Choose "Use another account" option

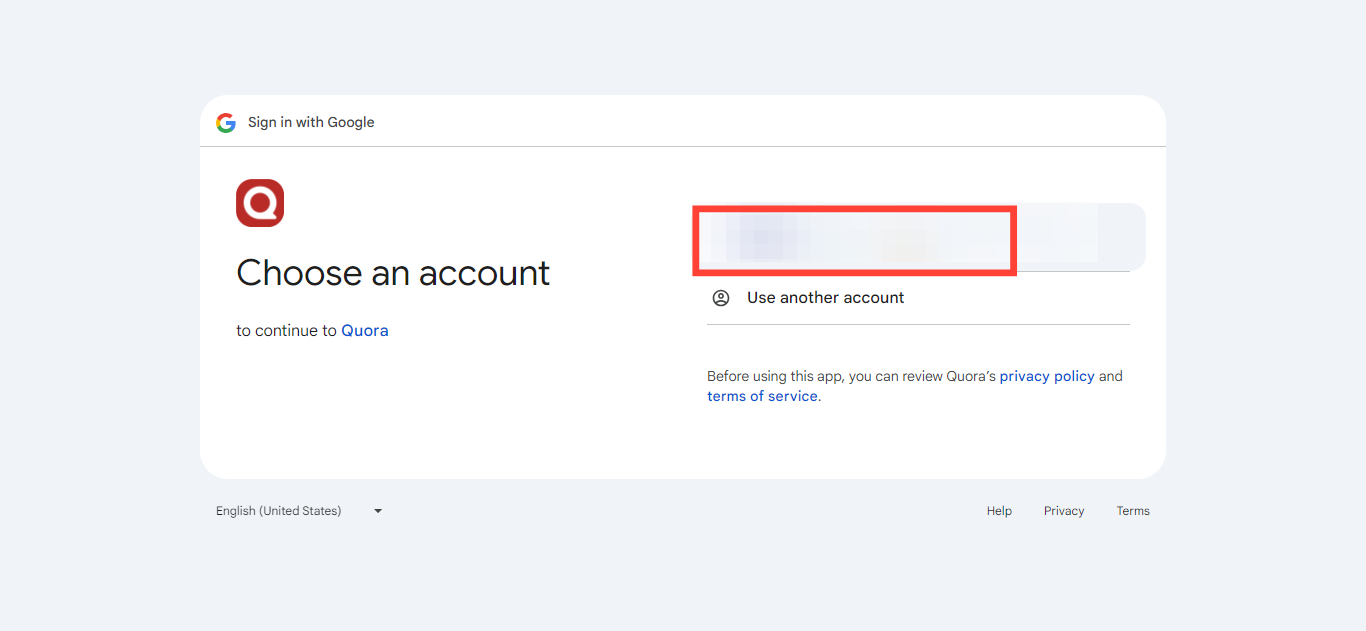[825, 298]
